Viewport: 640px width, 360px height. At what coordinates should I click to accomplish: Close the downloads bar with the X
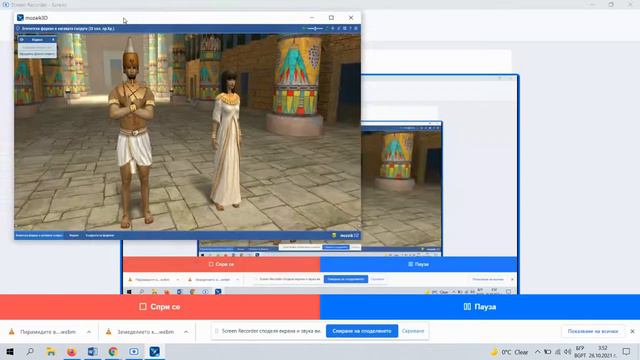tap(632, 331)
